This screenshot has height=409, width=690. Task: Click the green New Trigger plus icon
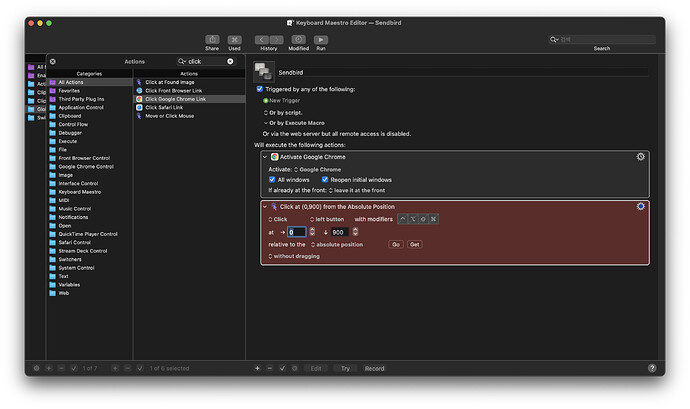(x=265, y=101)
